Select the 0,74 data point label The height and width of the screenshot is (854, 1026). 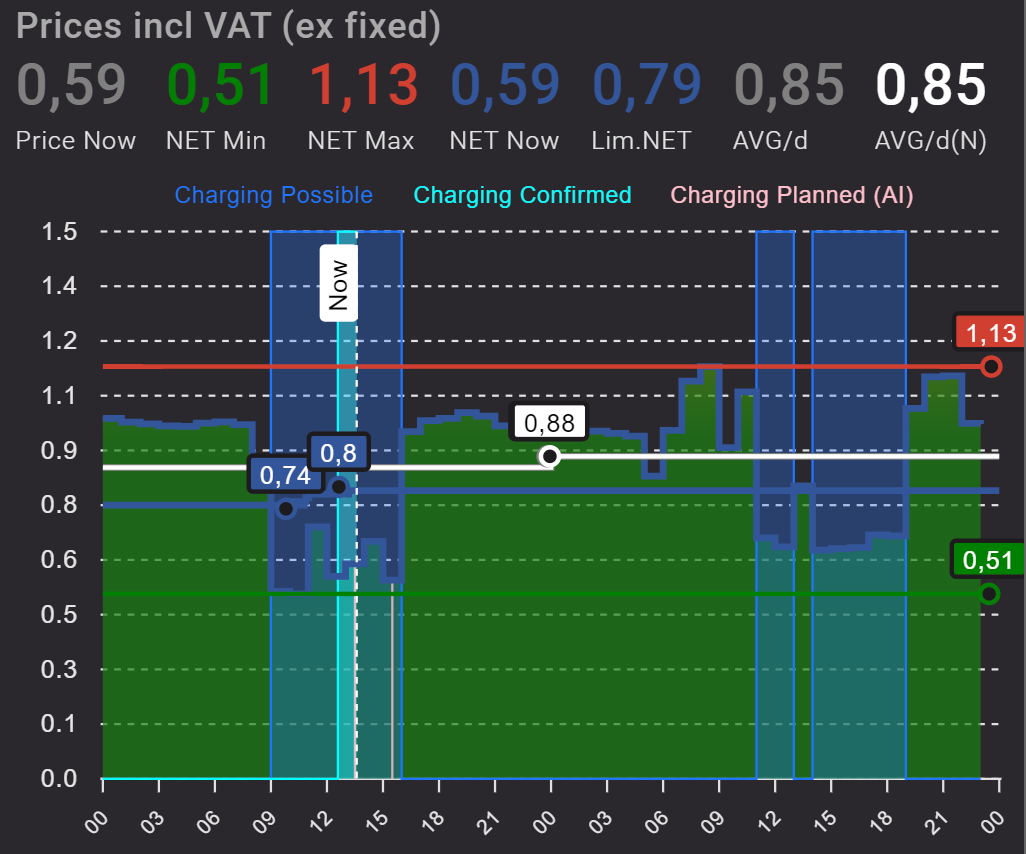pos(285,475)
